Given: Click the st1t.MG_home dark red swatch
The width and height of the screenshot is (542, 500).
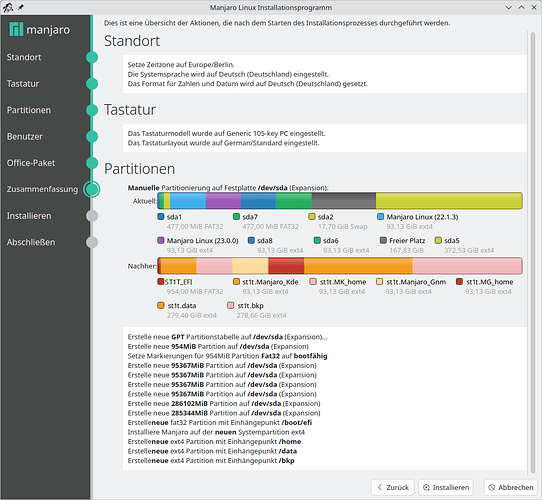Looking at the screenshot, I should [x=459, y=281].
